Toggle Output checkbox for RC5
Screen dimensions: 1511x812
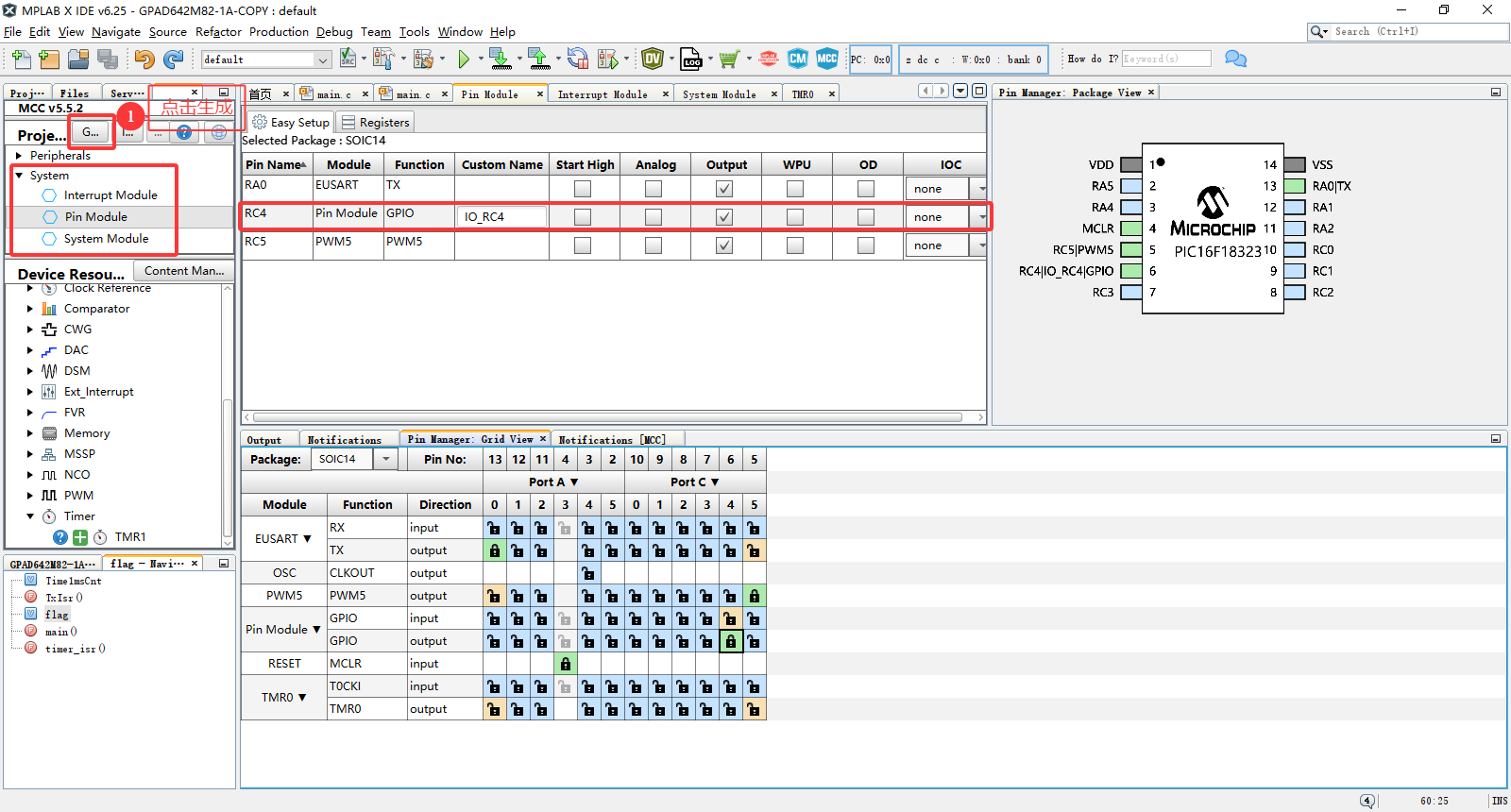tap(724, 245)
